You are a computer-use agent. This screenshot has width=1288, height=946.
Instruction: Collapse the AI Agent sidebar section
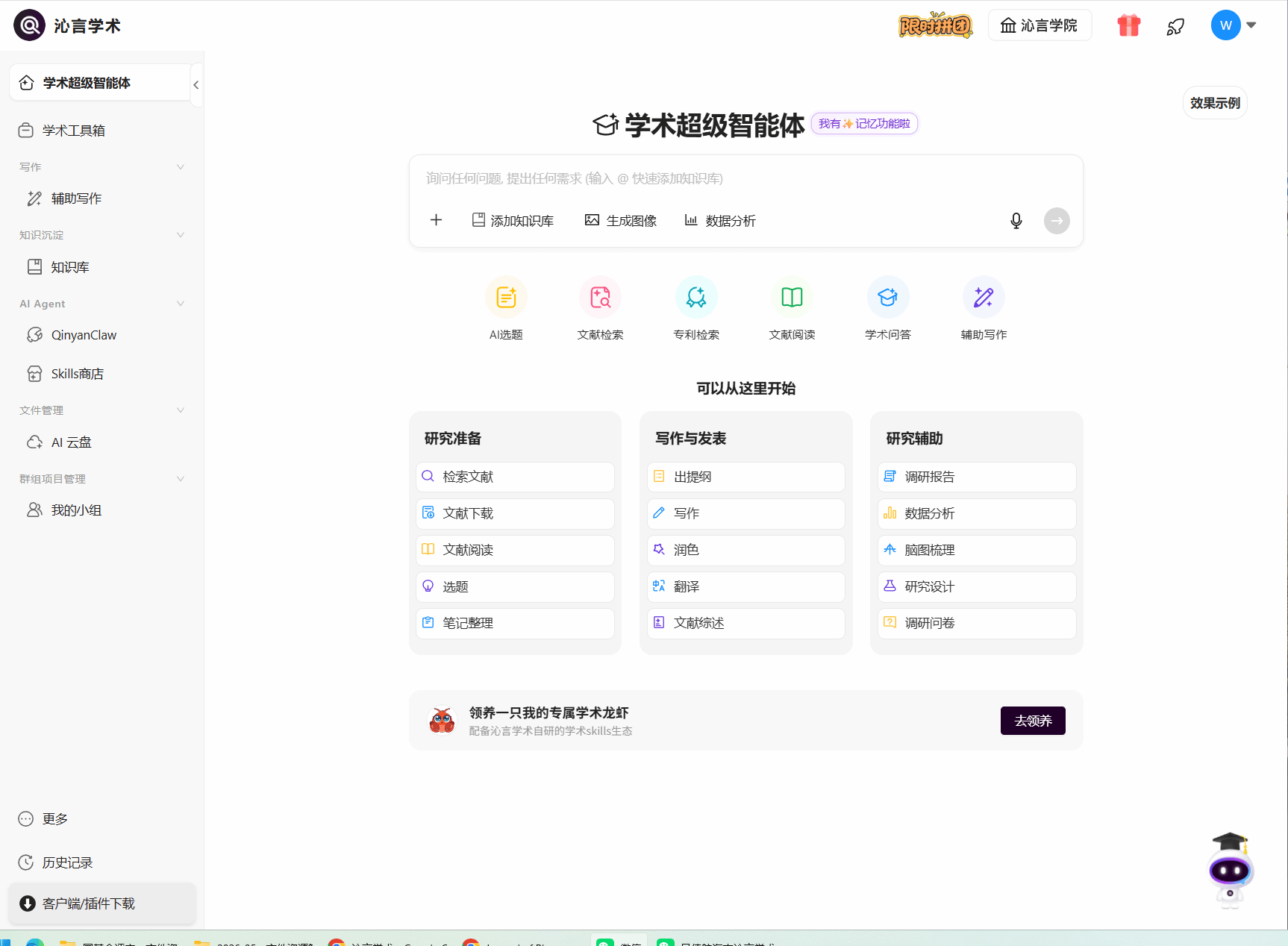(181, 304)
